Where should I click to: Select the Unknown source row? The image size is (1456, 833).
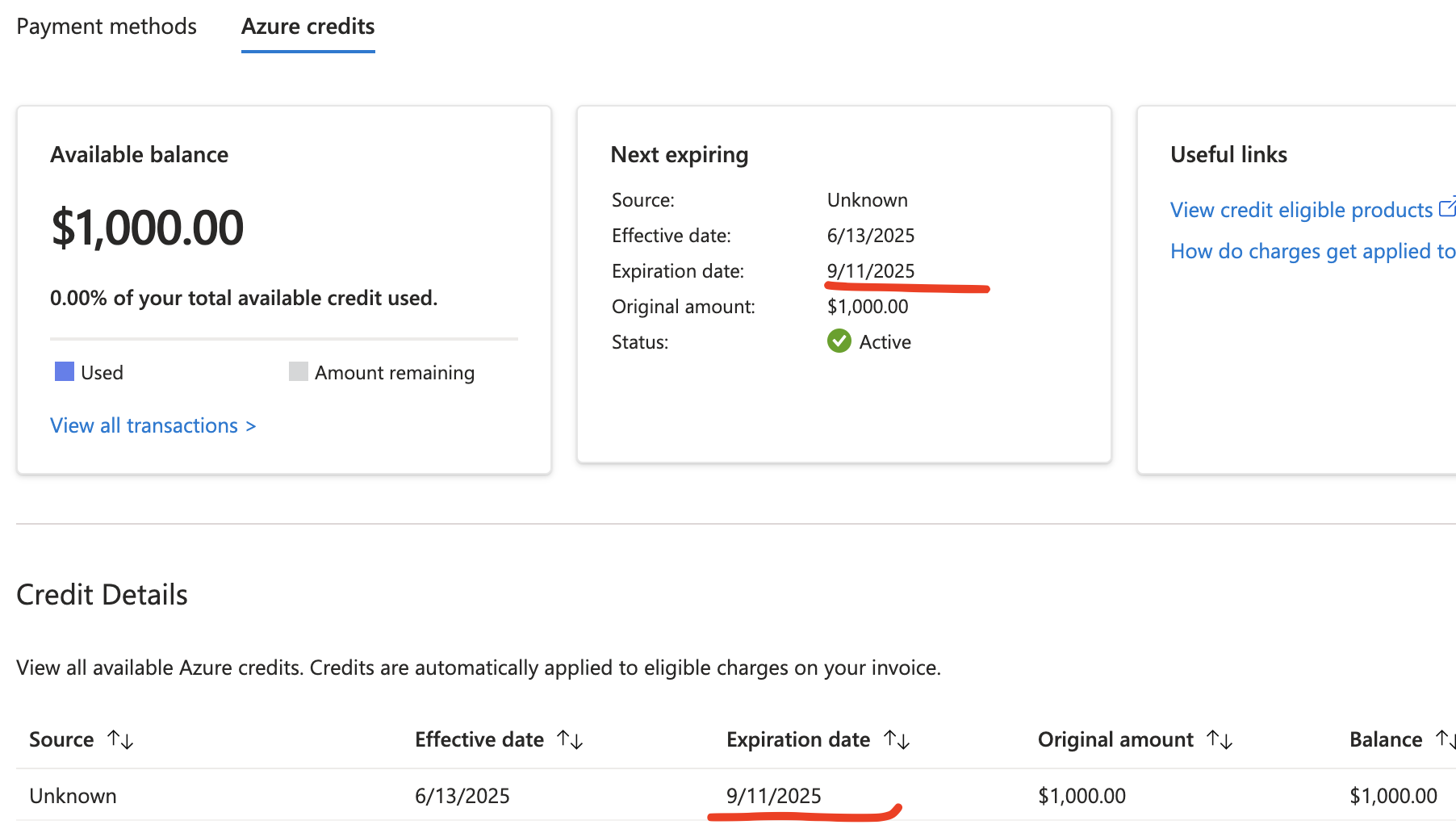tap(73, 795)
